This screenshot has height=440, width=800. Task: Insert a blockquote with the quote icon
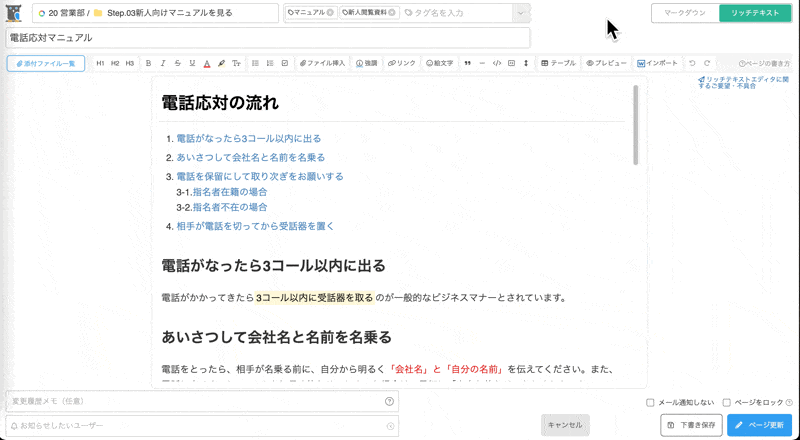tap(467, 63)
